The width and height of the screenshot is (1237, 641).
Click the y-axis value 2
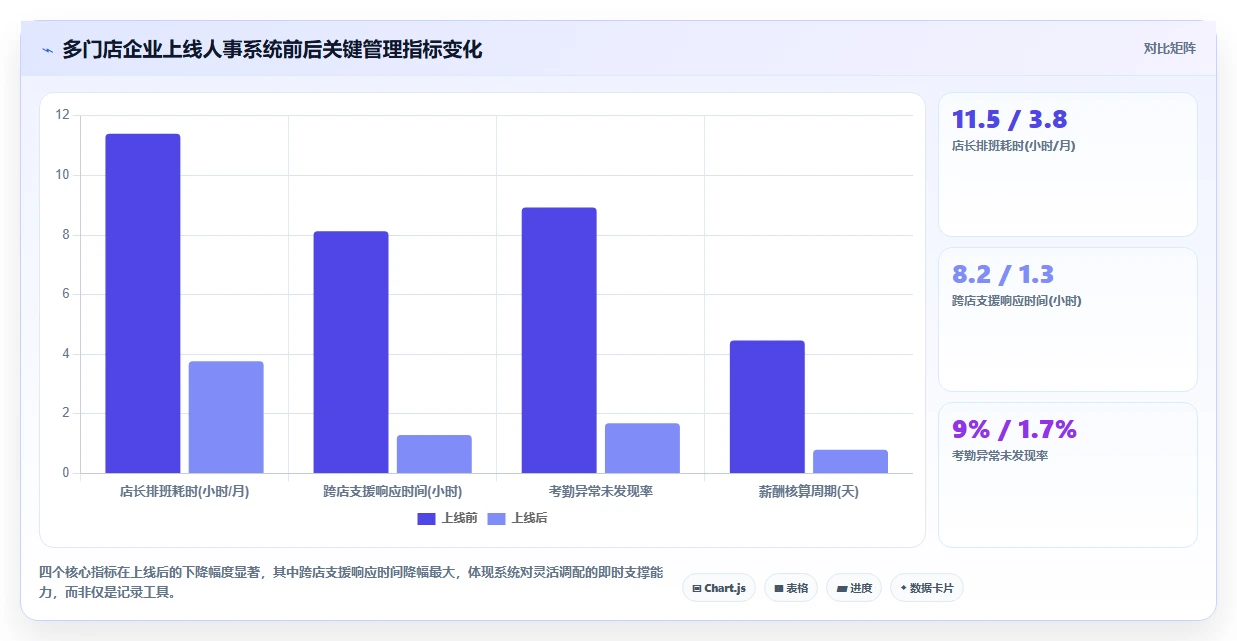coord(66,413)
